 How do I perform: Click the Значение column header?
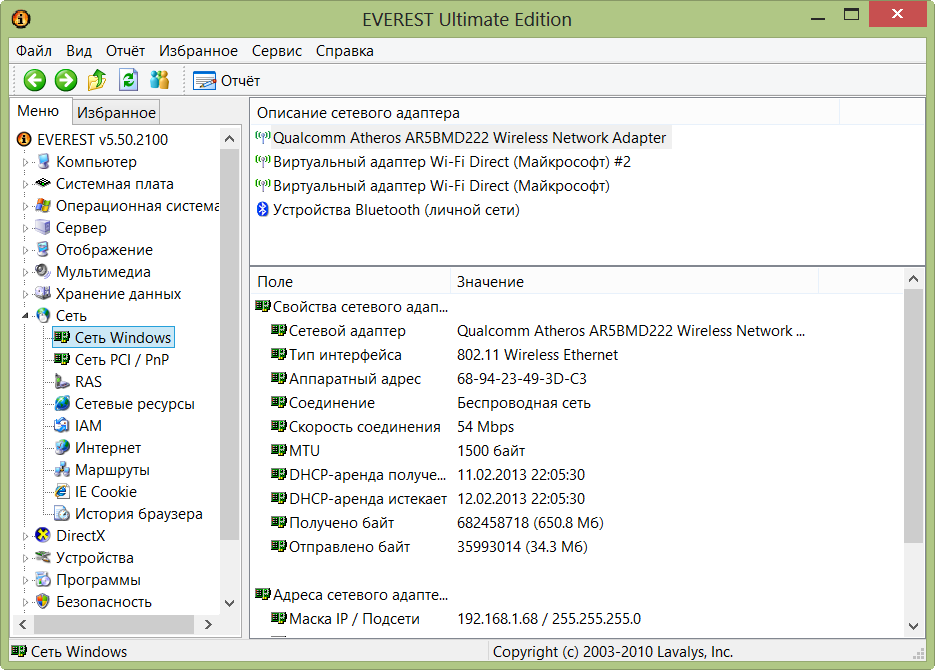pos(634,281)
